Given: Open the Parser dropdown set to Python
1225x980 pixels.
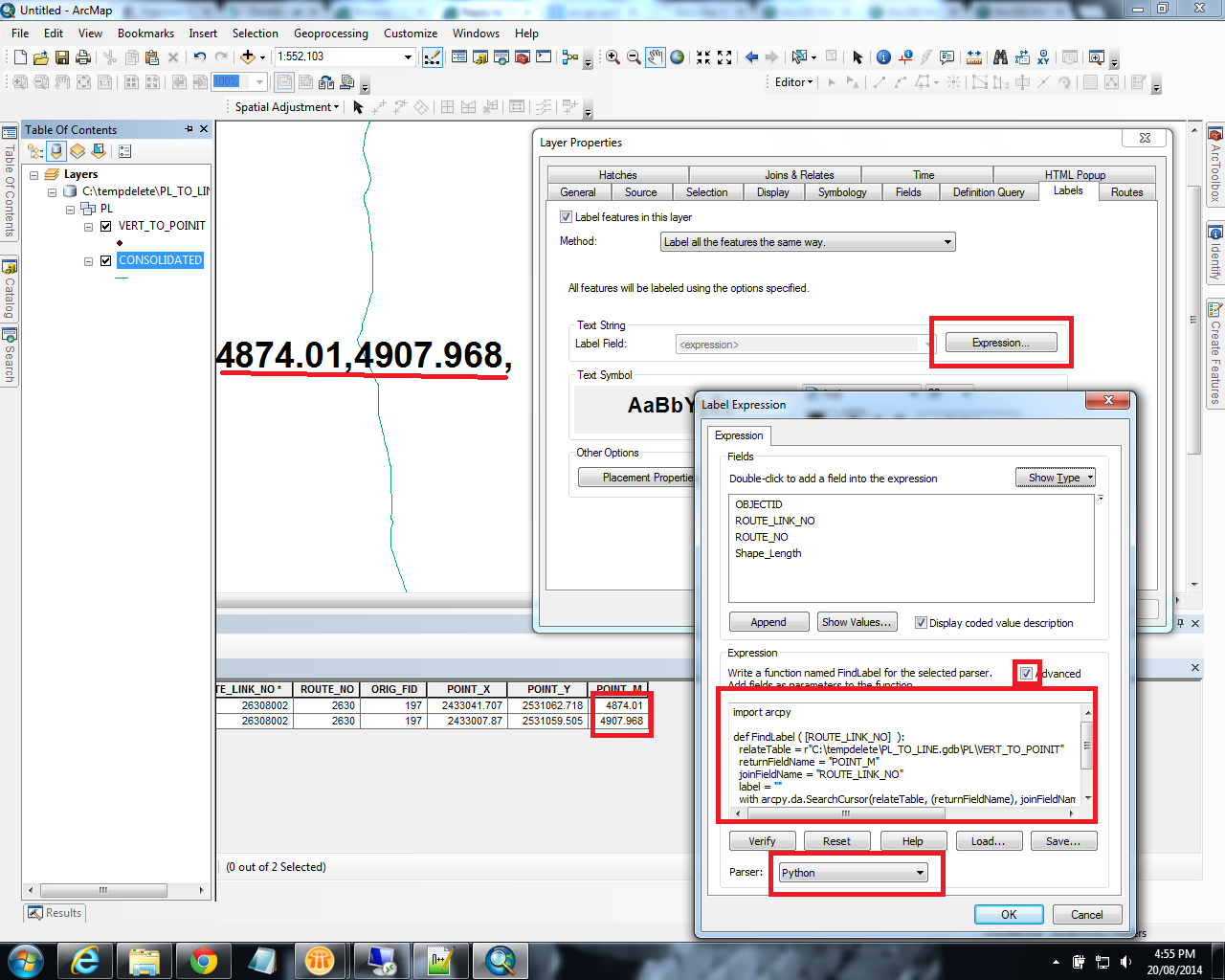Looking at the screenshot, I should (853, 873).
